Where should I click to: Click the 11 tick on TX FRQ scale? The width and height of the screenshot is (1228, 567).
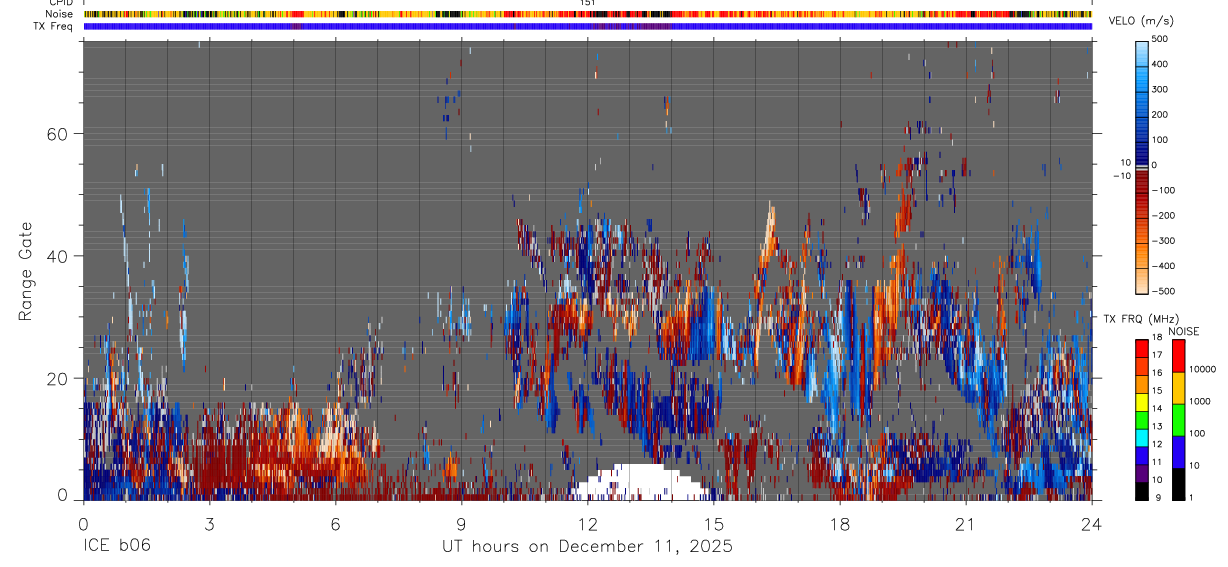tap(1157, 462)
